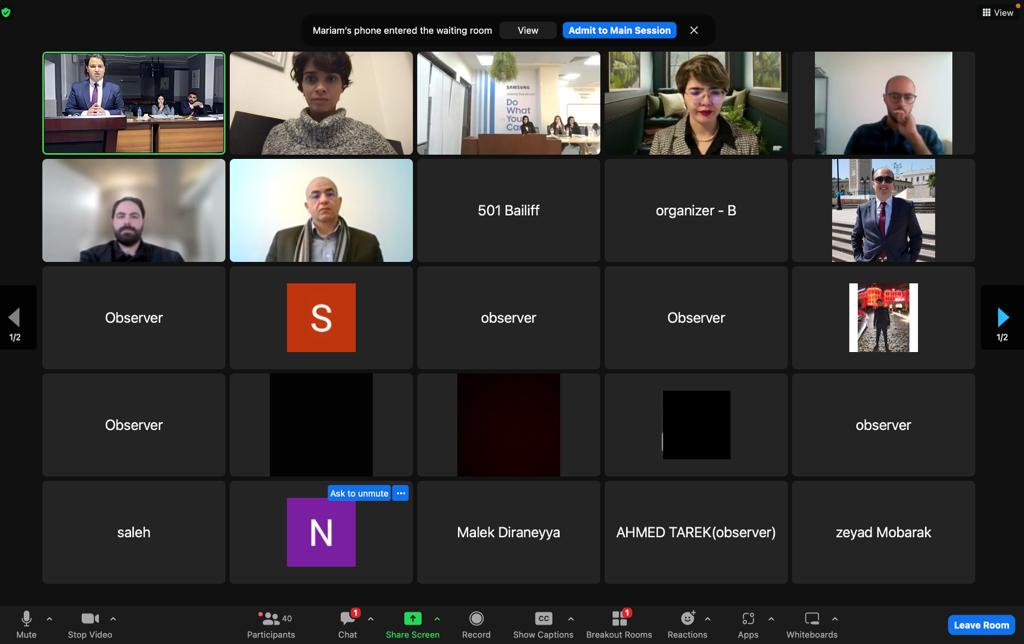Open the Reactions picker
Viewport: 1024px width, 644px height.
point(687,624)
